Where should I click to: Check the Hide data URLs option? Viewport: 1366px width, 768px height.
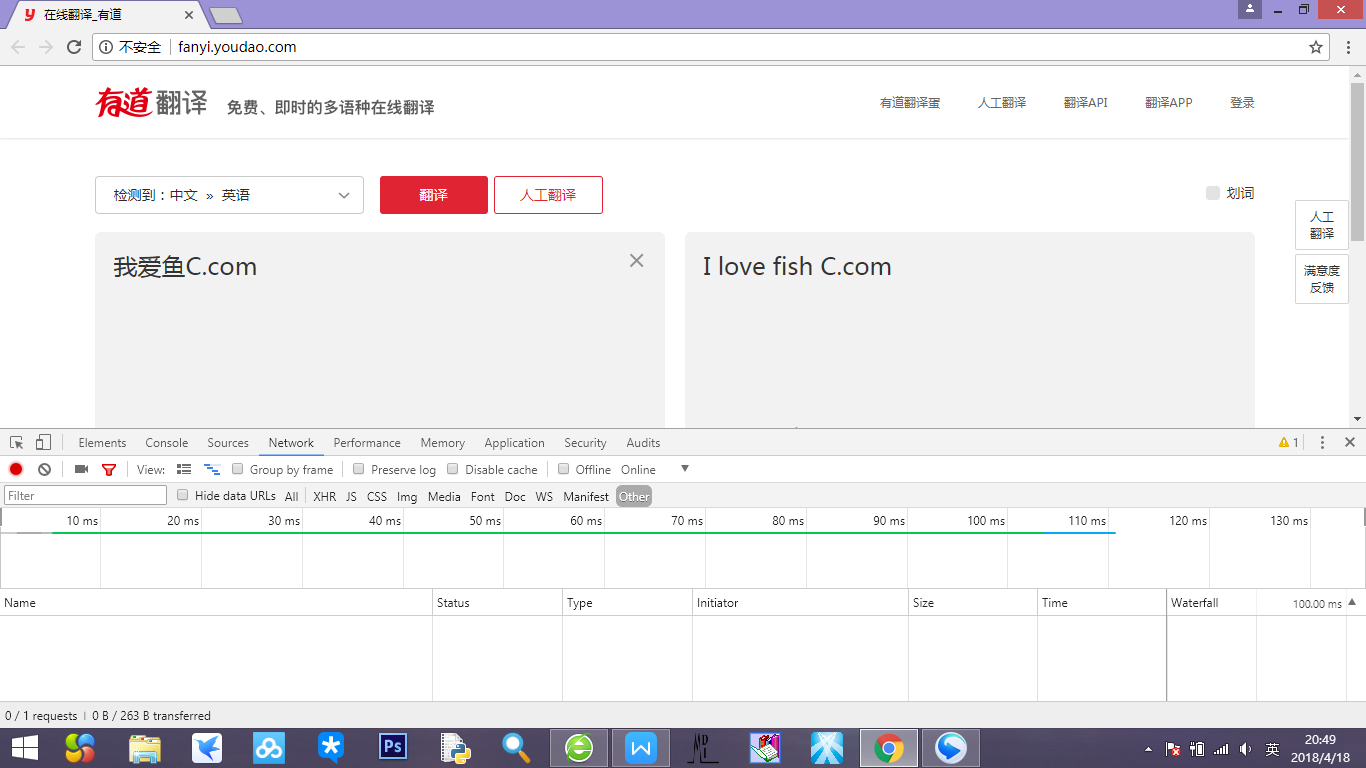(x=183, y=495)
